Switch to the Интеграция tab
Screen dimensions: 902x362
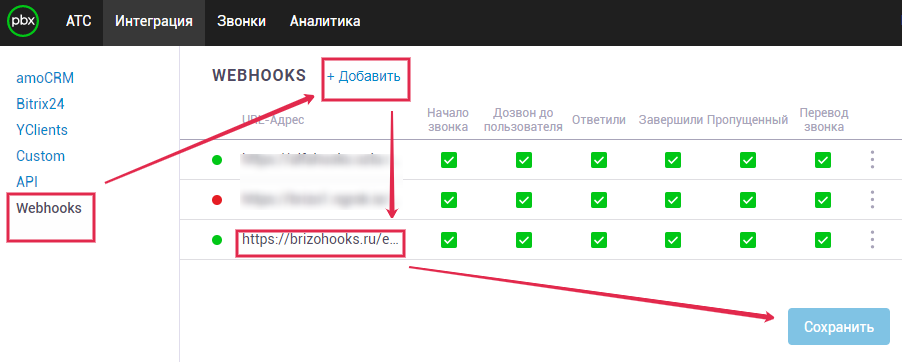click(x=154, y=22)
